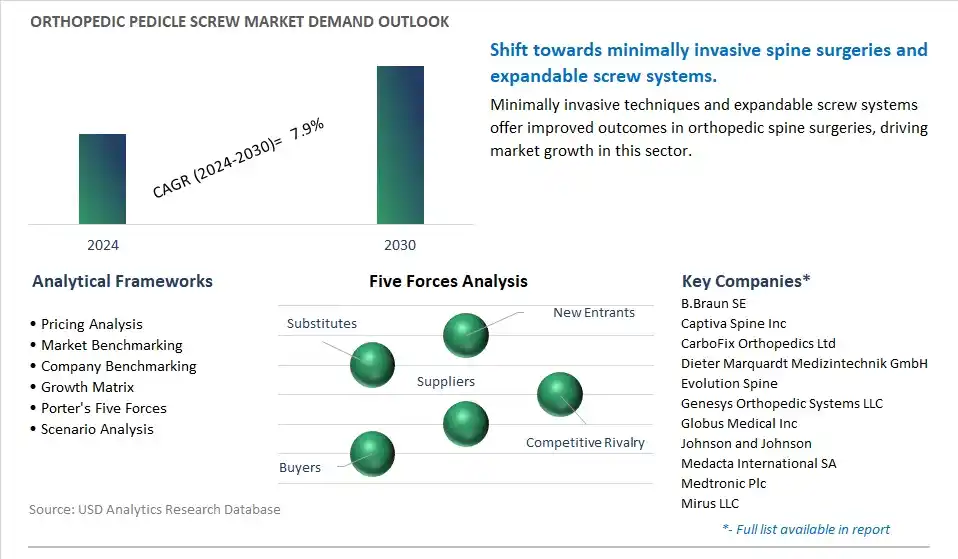Select Globus Medical Inc entry
The height and width of the screenshot is (559, 958).
pos(739,423)
